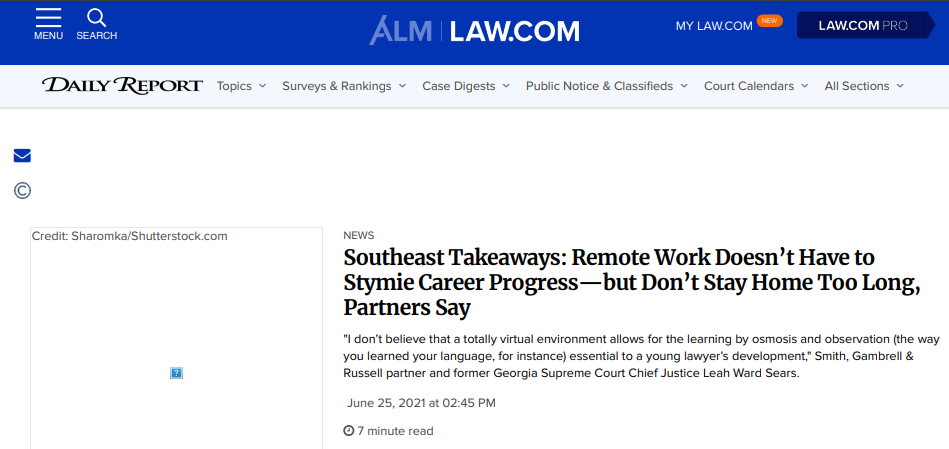Expand the Case Digests dropdown
The height and width of the screenshot is (449, 949).
[466, 86]
